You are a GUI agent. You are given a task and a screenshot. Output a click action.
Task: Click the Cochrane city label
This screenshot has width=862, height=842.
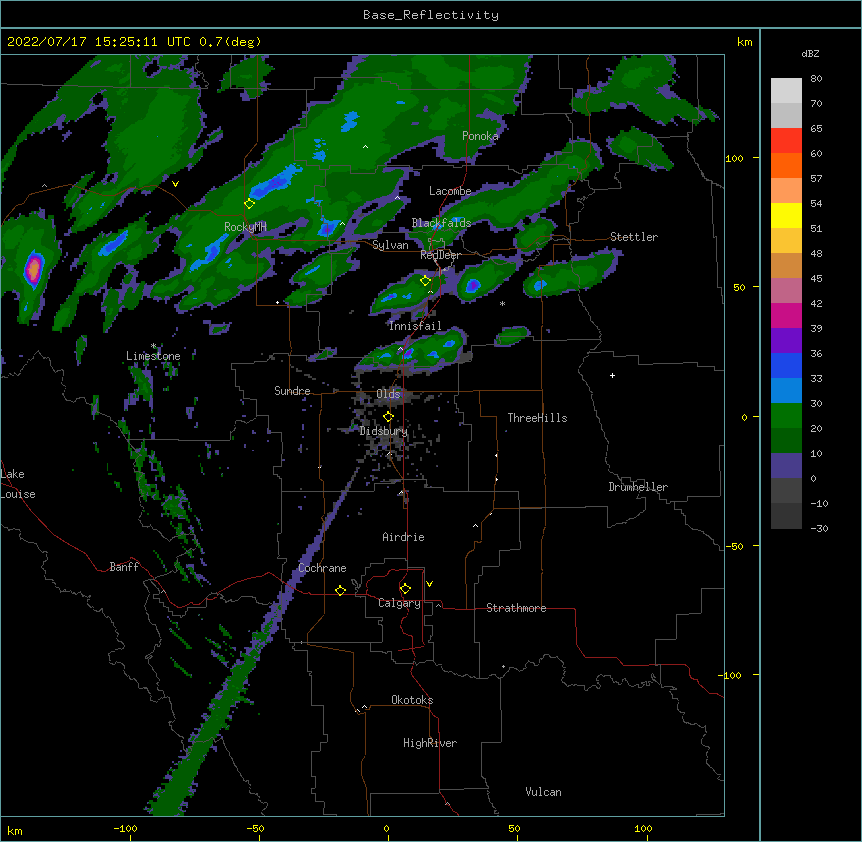322,568
